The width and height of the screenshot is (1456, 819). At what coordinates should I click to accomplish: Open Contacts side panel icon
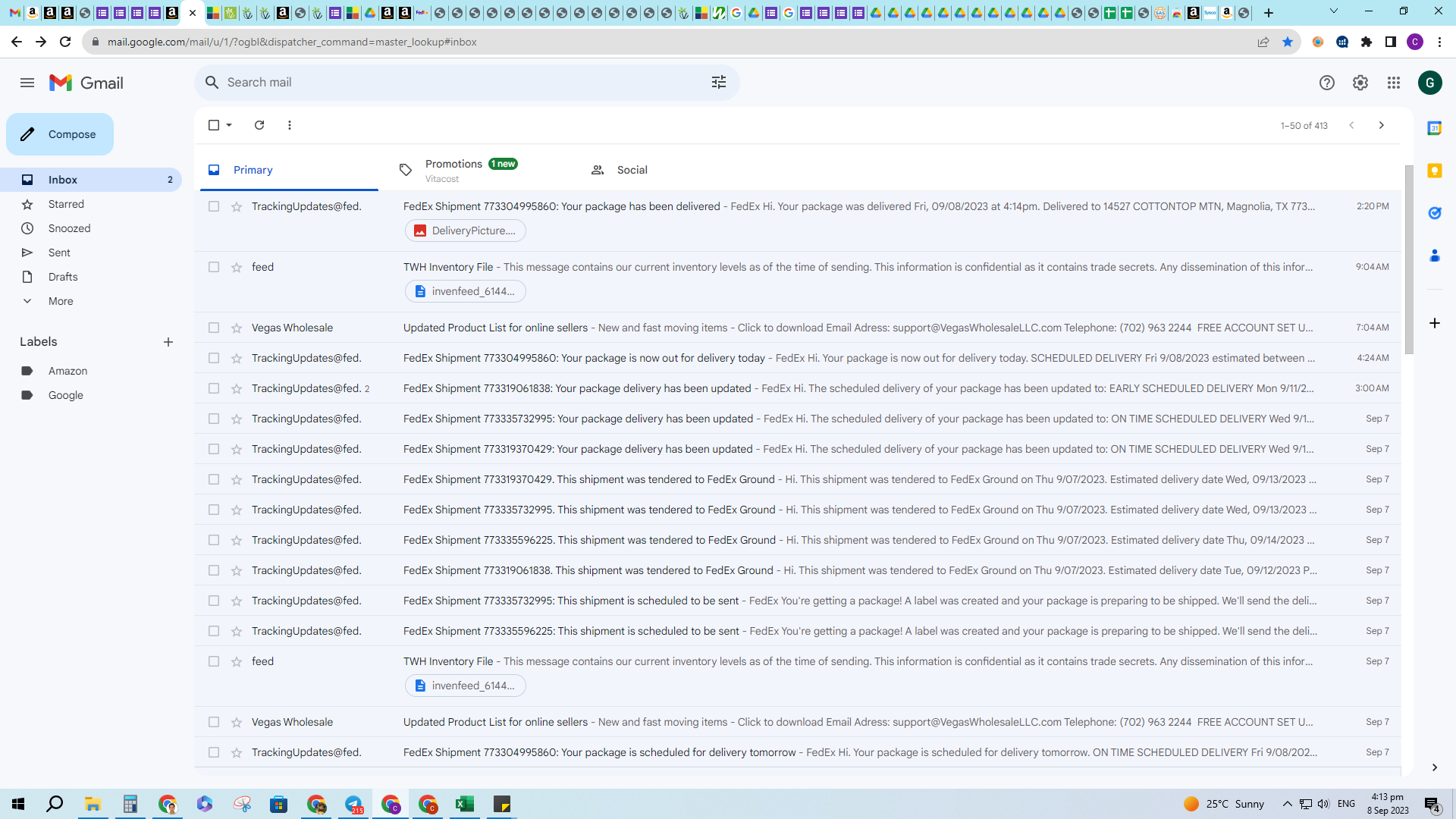click(1434, 256)
